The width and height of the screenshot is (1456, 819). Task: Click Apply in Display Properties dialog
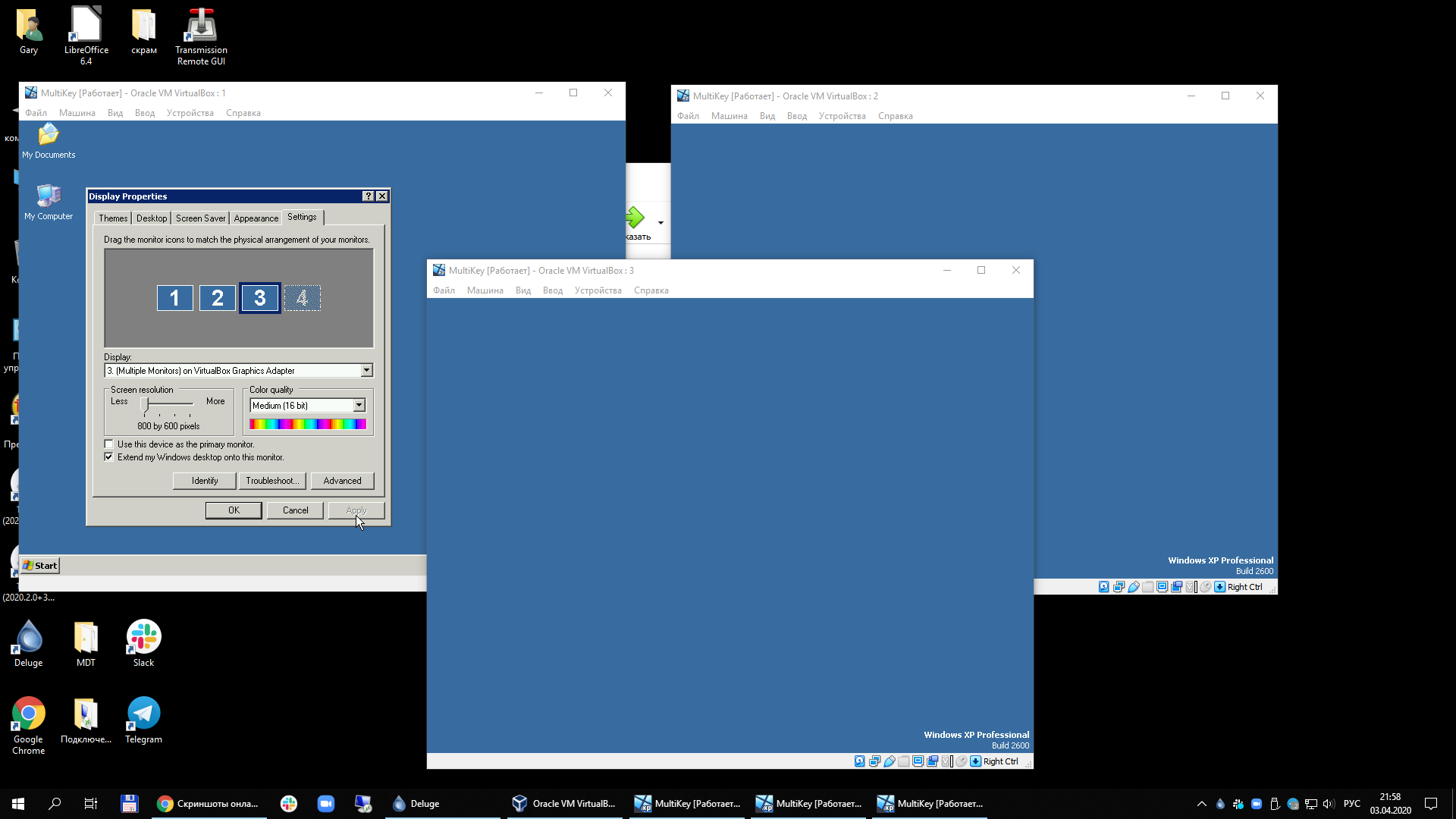pos(357,510)
